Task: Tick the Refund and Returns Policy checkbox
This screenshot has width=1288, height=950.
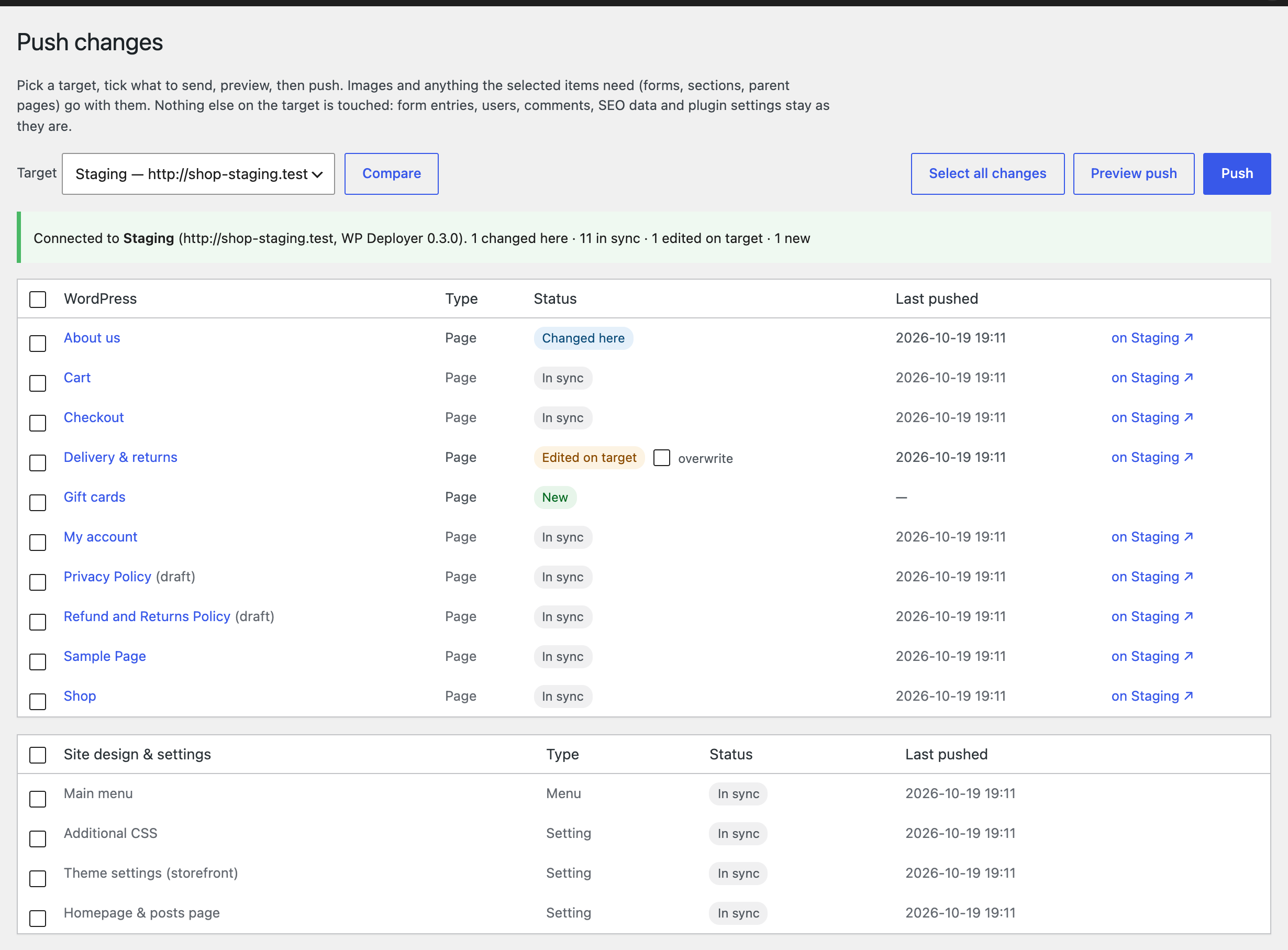Action: point(38,622)
